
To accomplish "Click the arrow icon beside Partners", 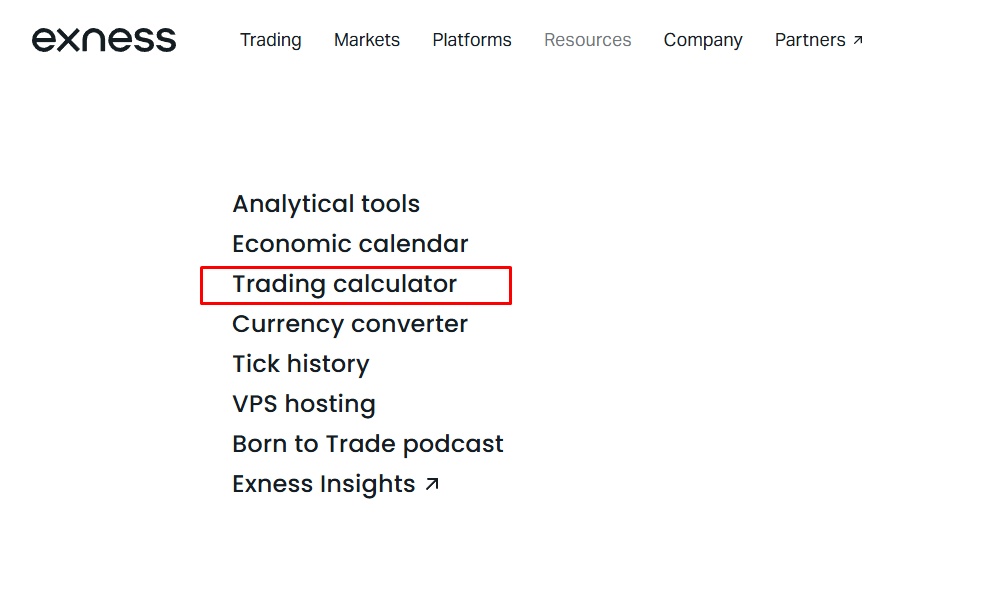I will pyautogui.click(x=858, y=40).
